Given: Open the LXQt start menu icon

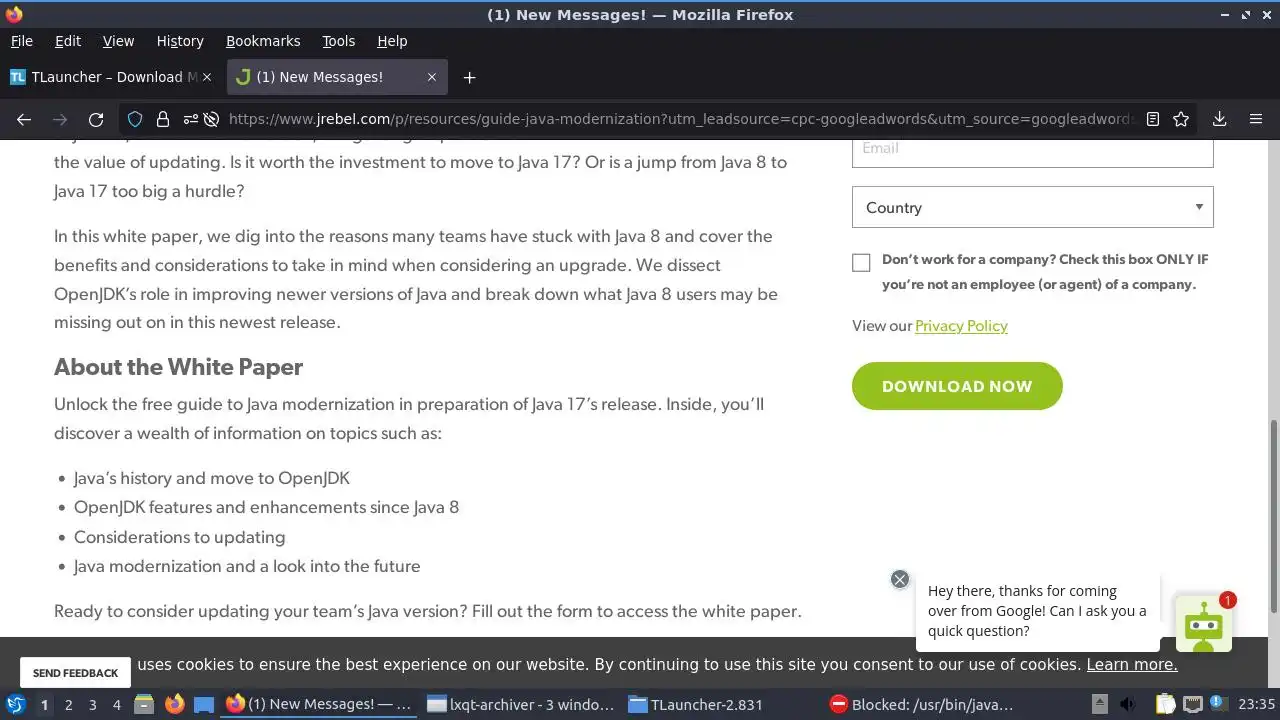Looking at the screenshot, I should 16,704.
